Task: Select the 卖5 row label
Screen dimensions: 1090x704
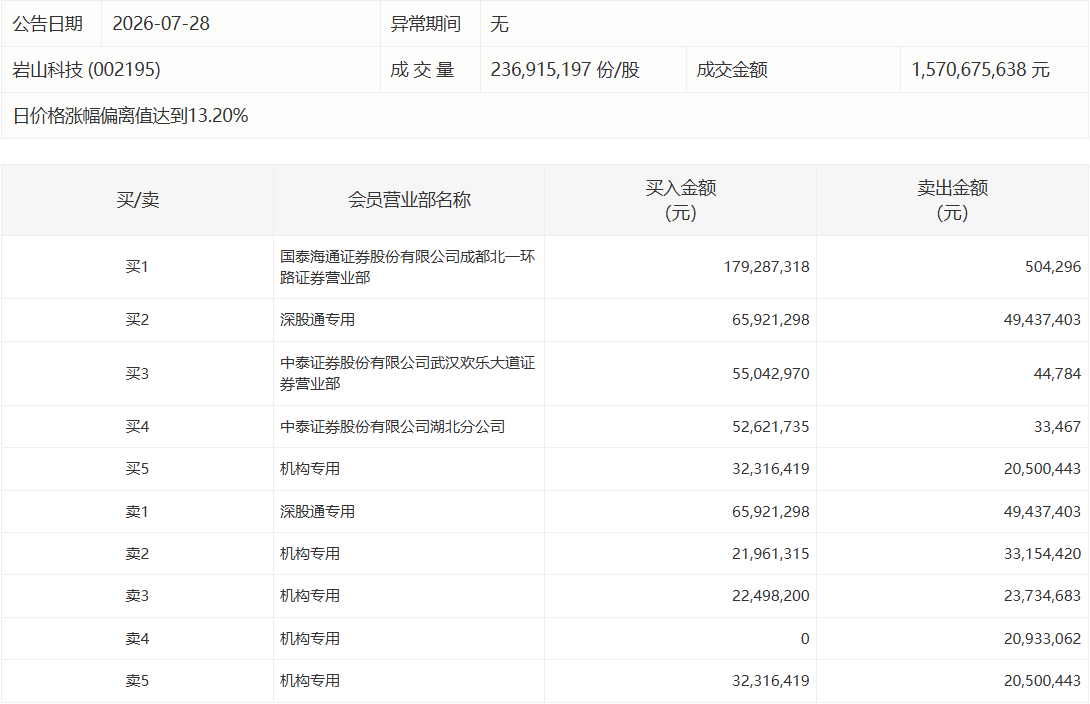Action: coord(137,681)
